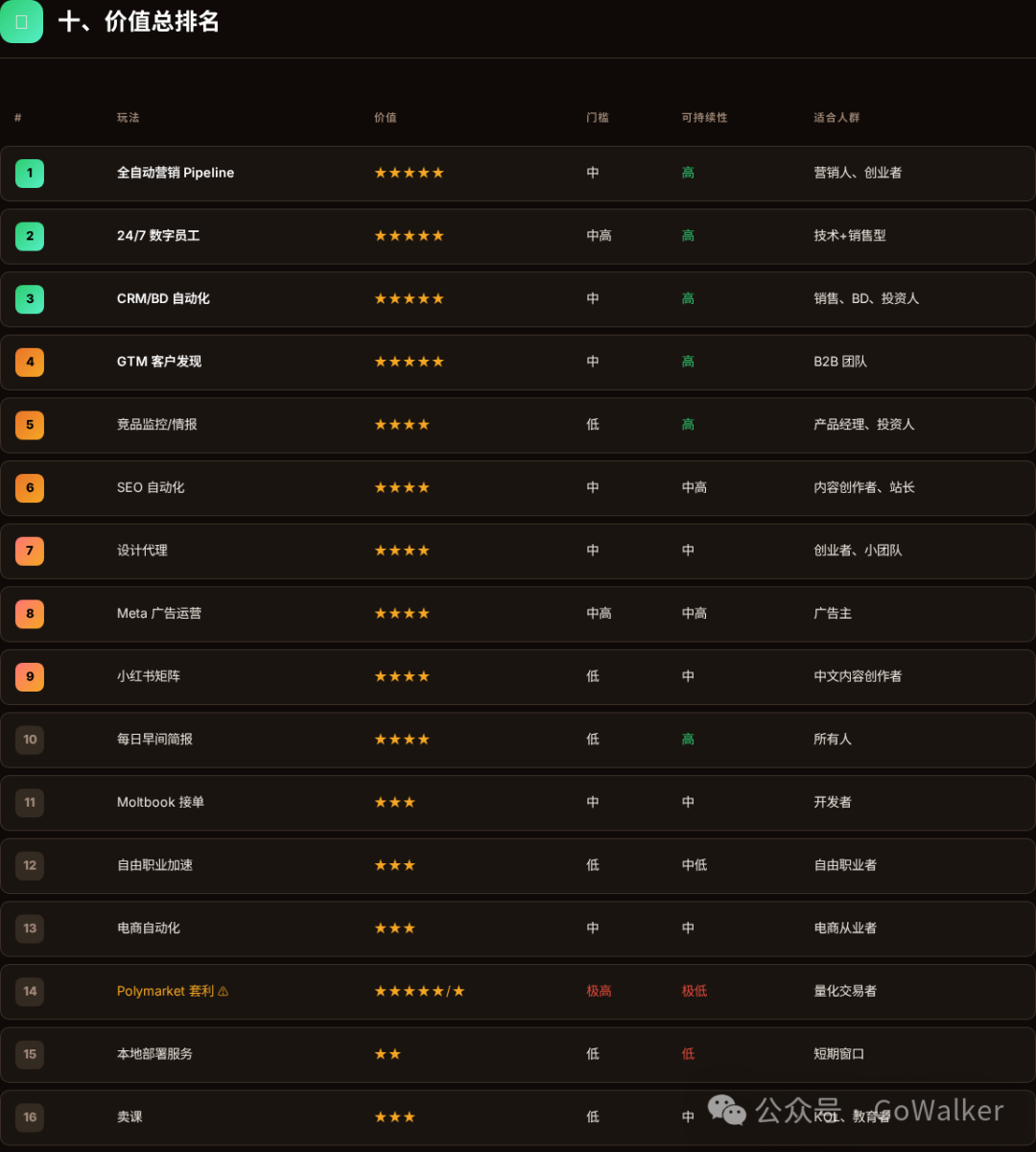Select the rank 7 badge
Screen dimensions: 1036x1152
tap(30, 551)
